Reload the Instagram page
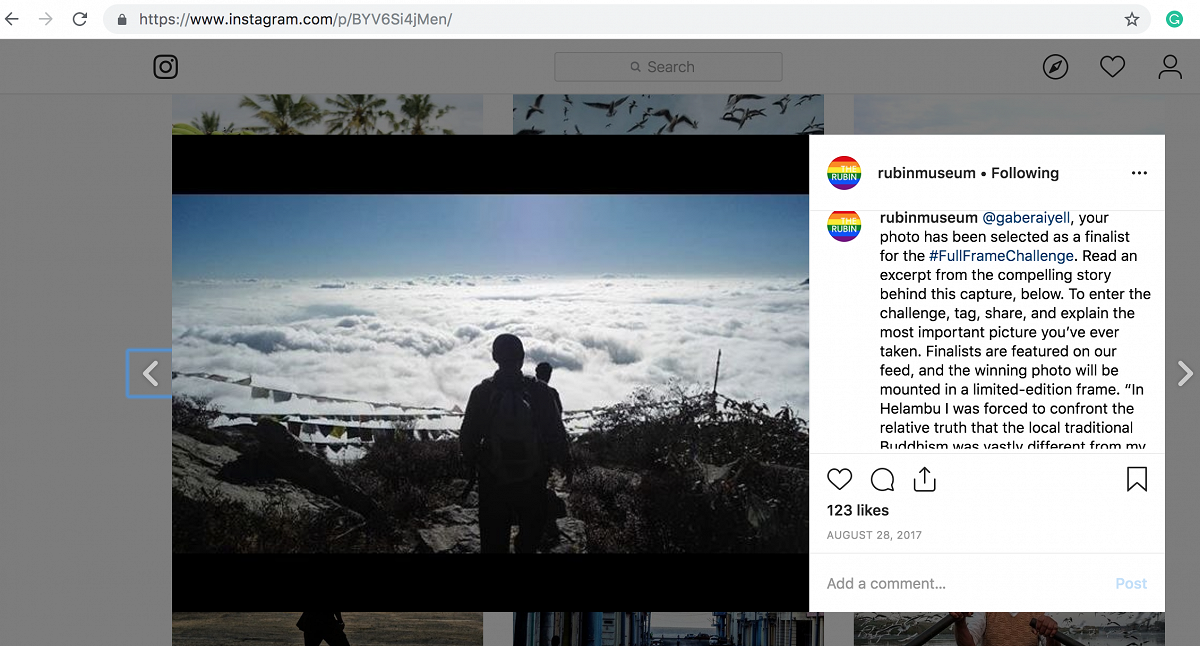1200x646 pixels. (x=80, y=19)
